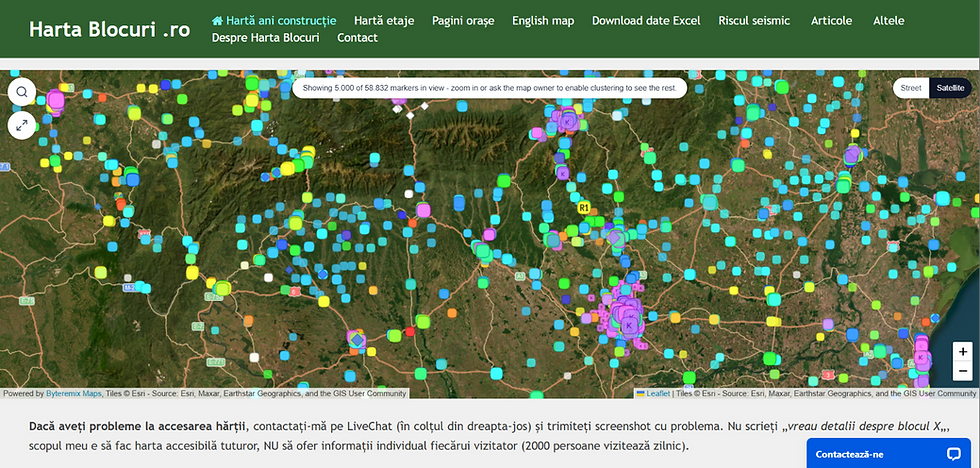Viewport: 980px width, 468px height.
Task: Open the Hartă ani construcție menu item
Action: (x=274, y=21)
